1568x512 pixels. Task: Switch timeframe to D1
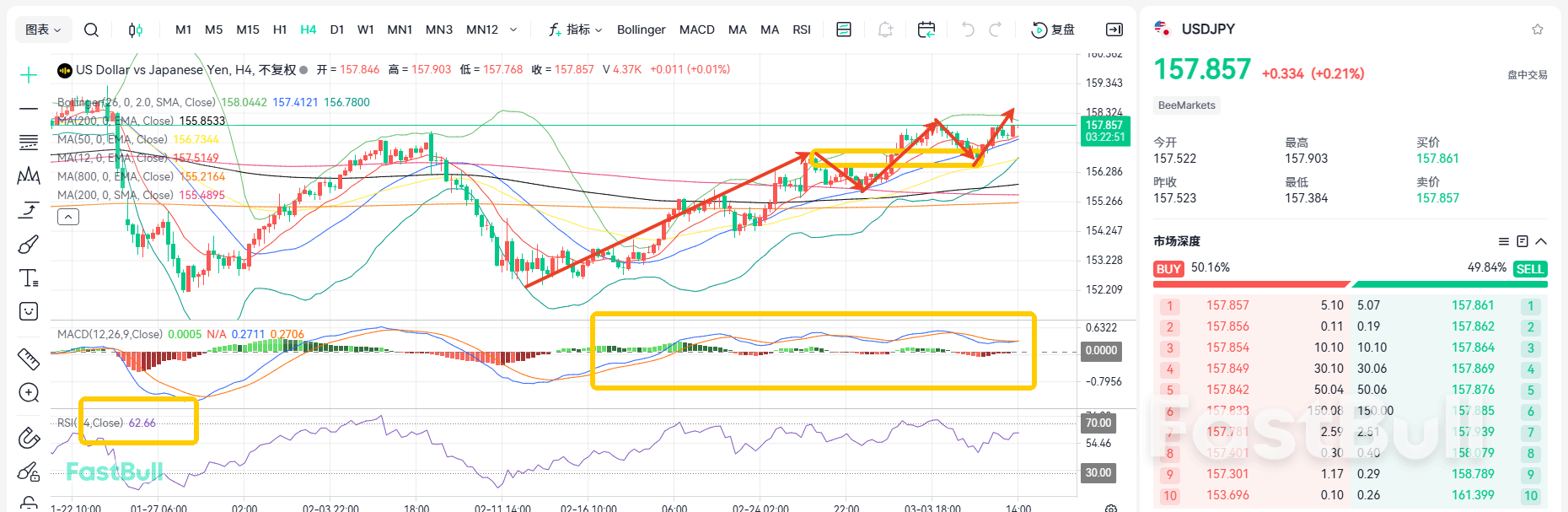pos(337,30)
